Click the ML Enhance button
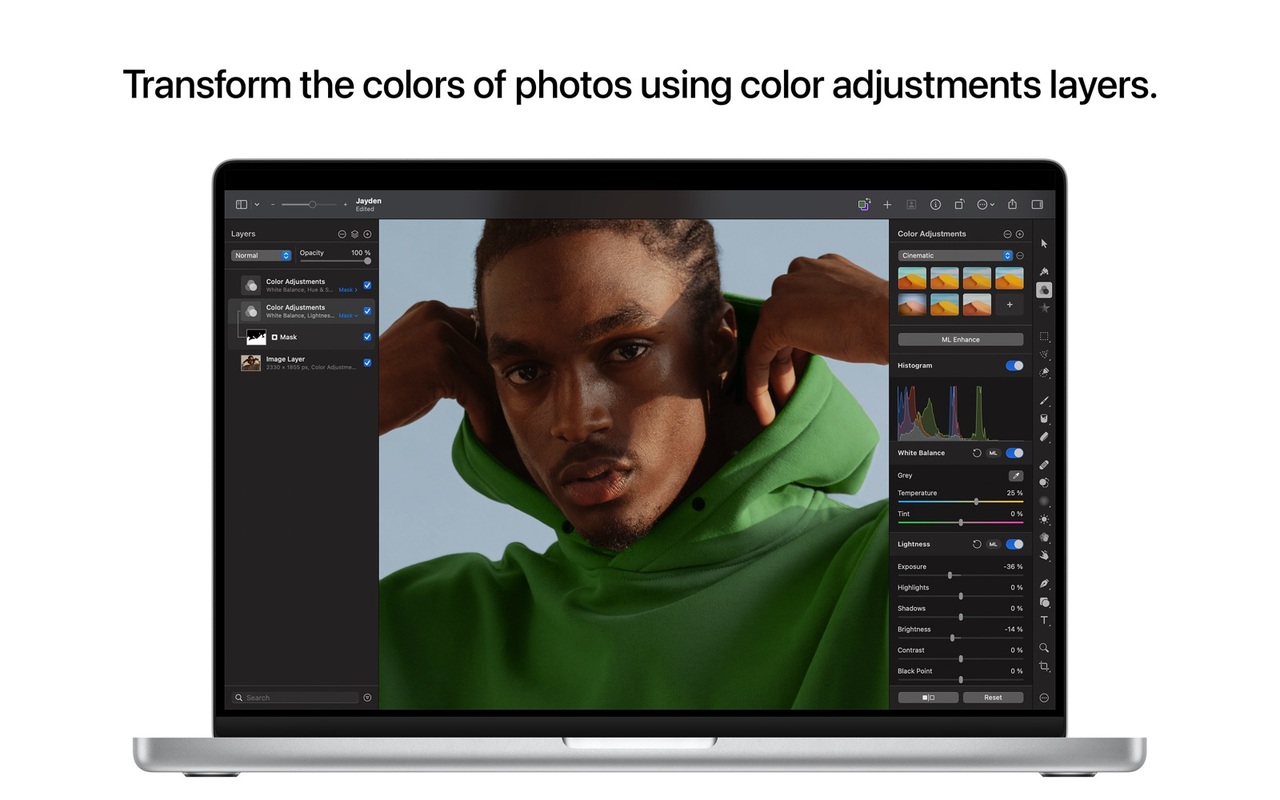This screenshot has width=1280, height=800. tap(959, 339)
